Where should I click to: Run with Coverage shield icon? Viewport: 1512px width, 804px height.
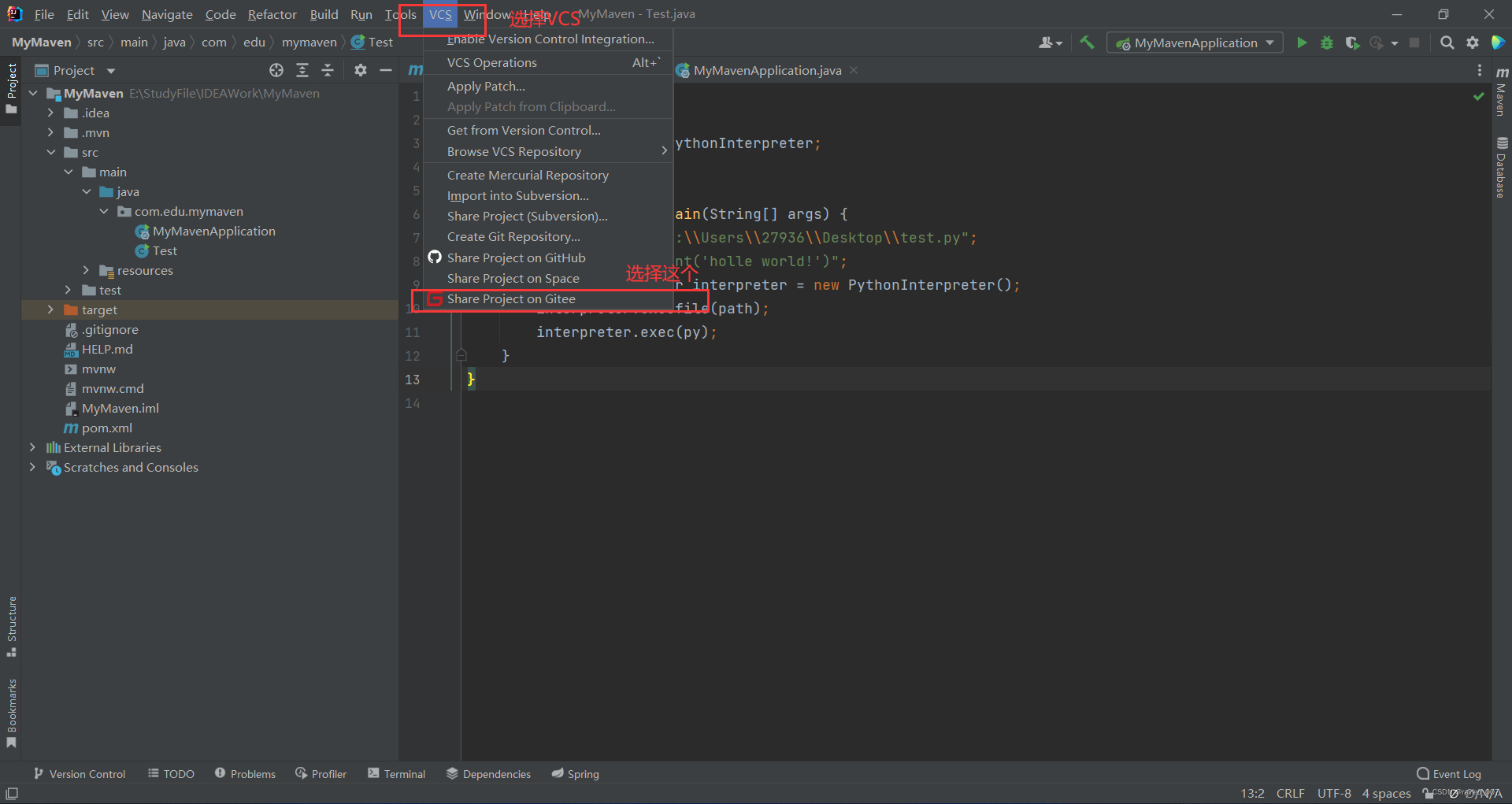1352,43
